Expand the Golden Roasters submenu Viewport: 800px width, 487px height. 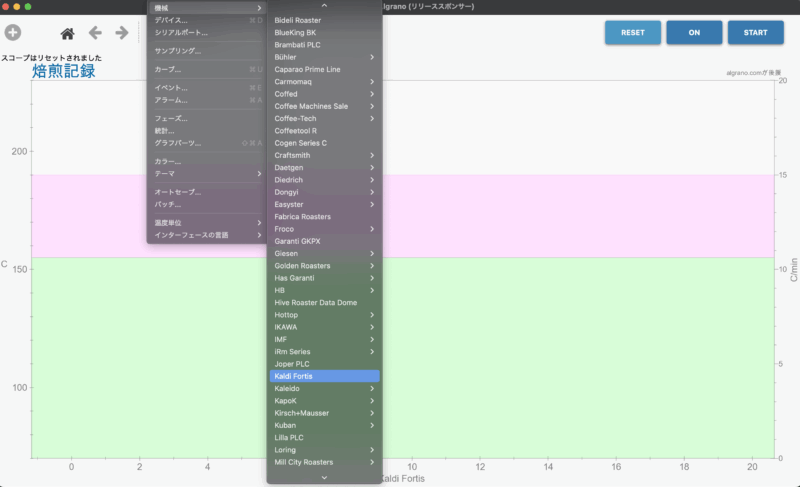pyautogui.click(x=324, y=266)
